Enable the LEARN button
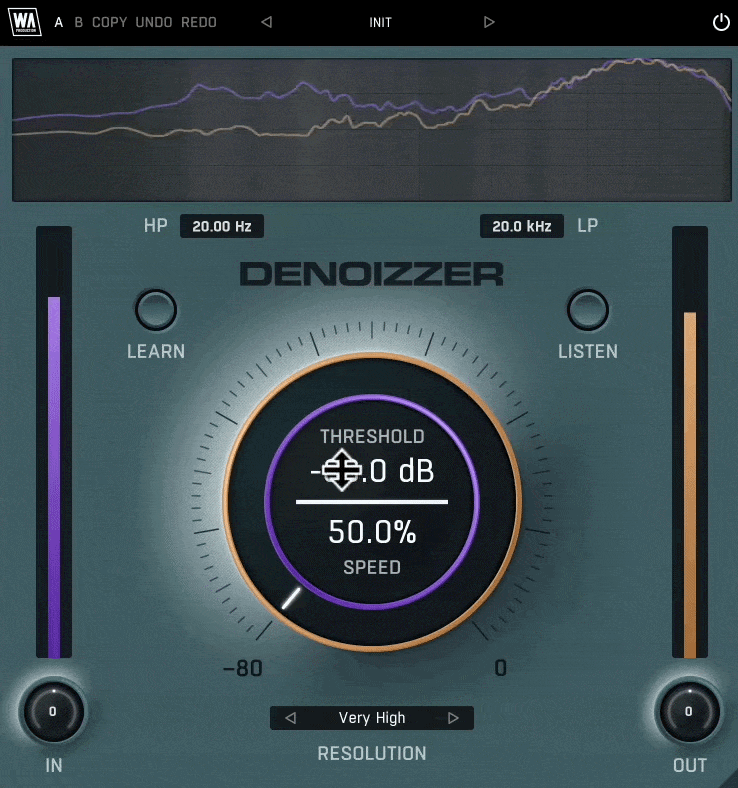The width and height of the screenshot is (738, 788). [x=156, y=310]
